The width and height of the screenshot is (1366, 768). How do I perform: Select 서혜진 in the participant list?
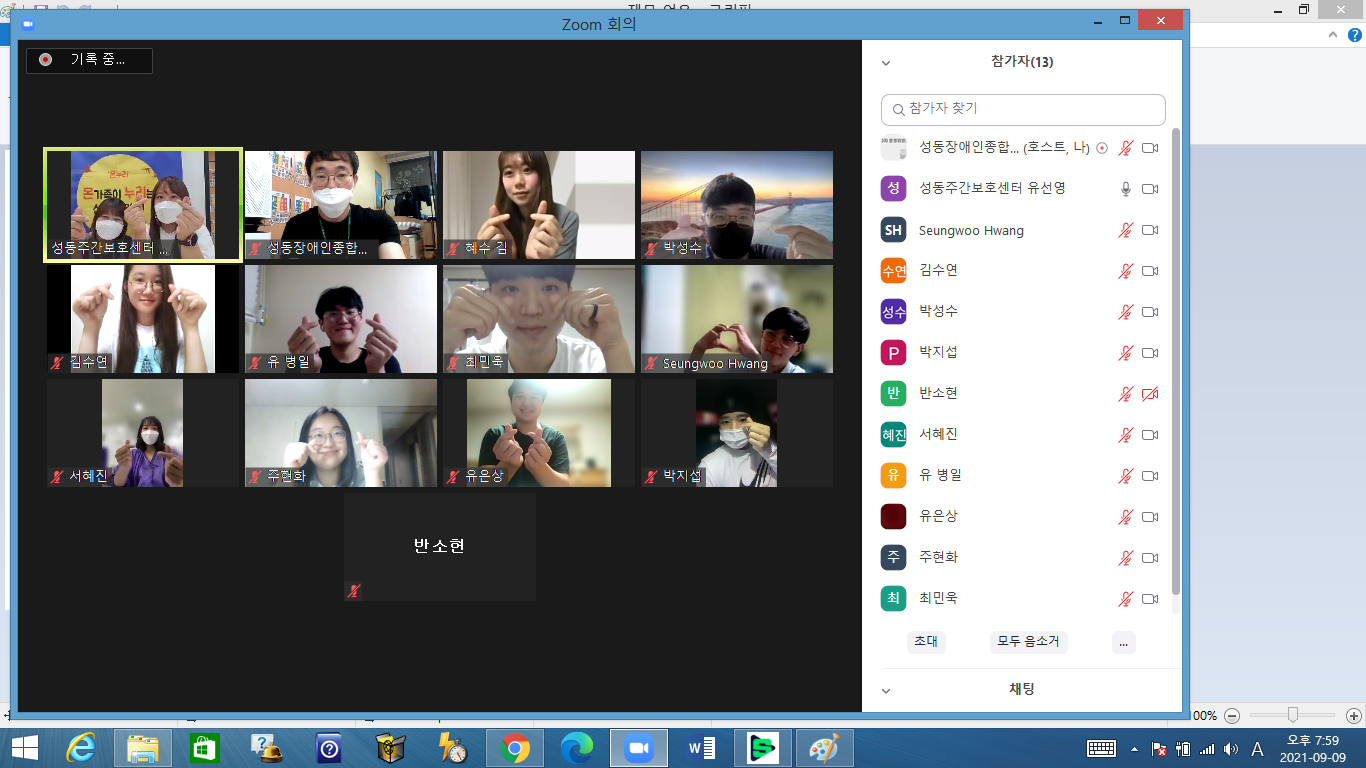pyautogui.click(x=1022, y=435)
